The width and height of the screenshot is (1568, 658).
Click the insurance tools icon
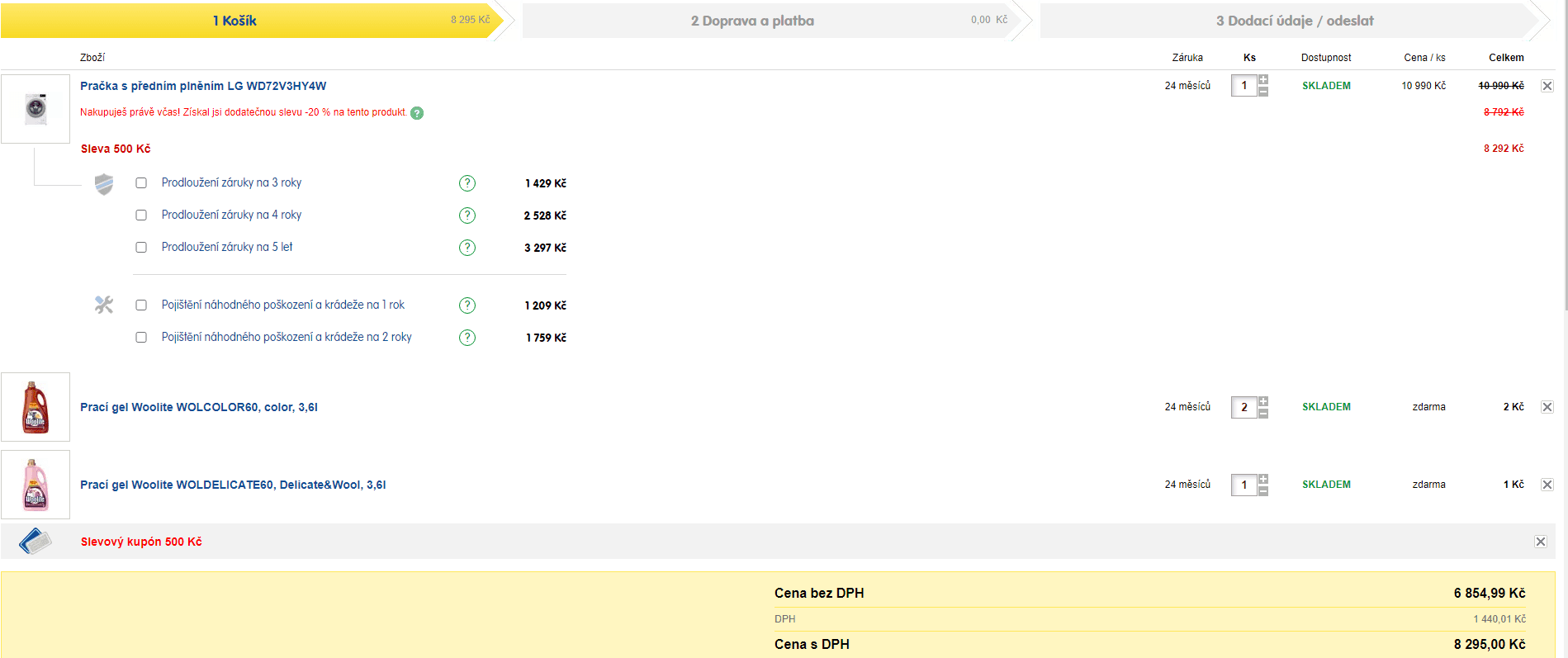coord(104,305)
